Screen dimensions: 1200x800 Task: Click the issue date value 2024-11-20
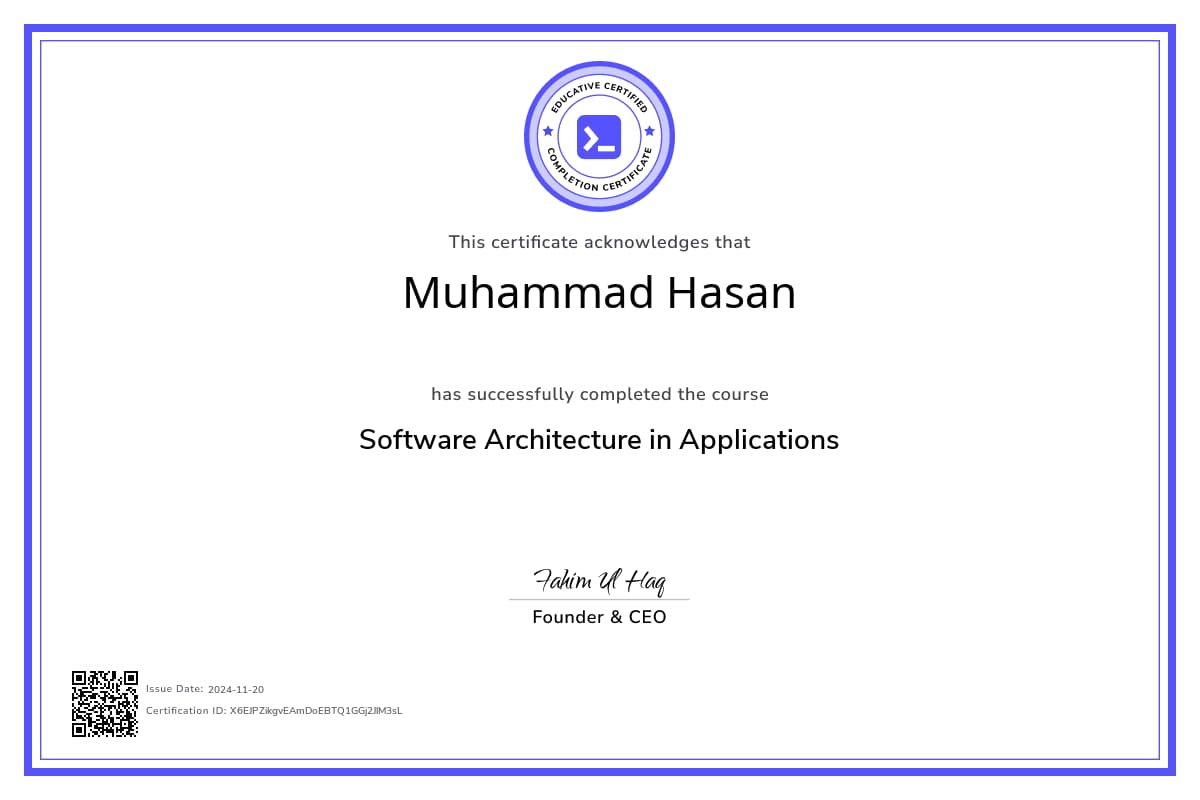click(x=236, y=689)
